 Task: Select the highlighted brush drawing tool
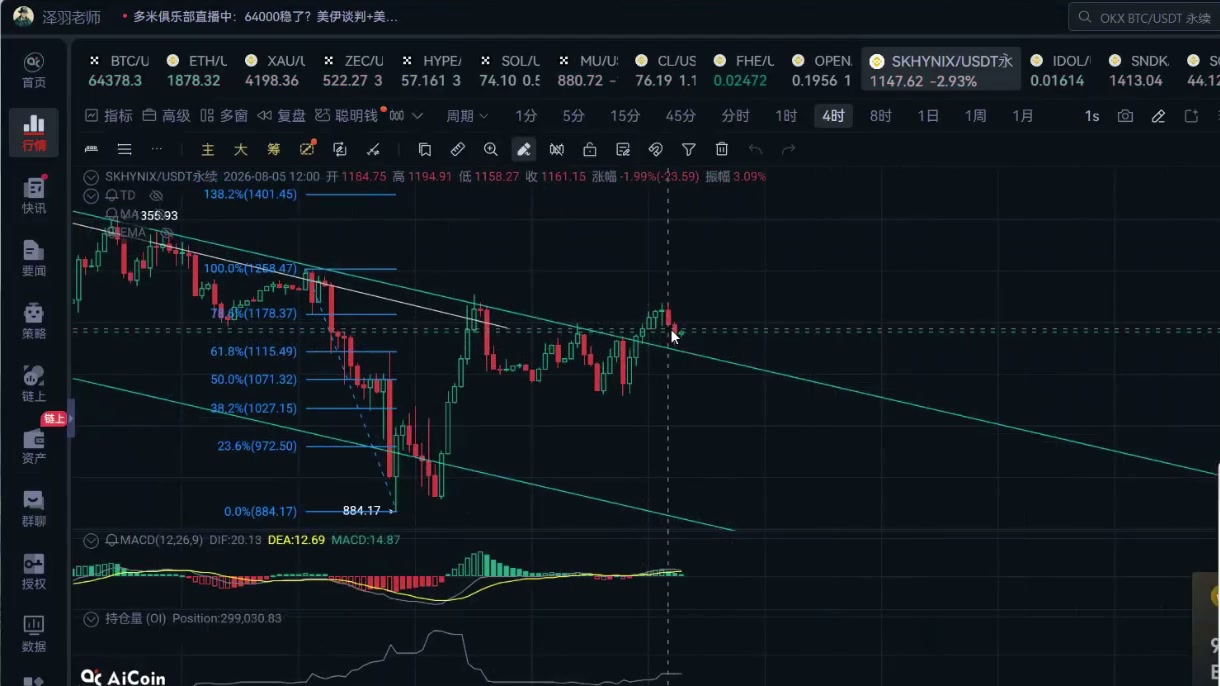coord(523,149)
